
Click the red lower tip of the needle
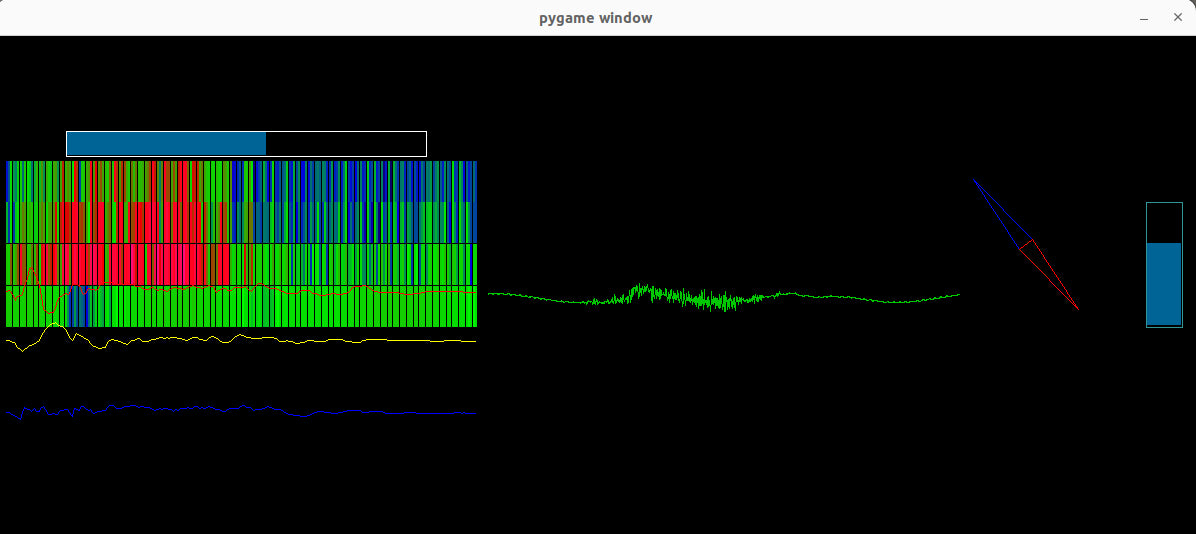coord(1075,306)
